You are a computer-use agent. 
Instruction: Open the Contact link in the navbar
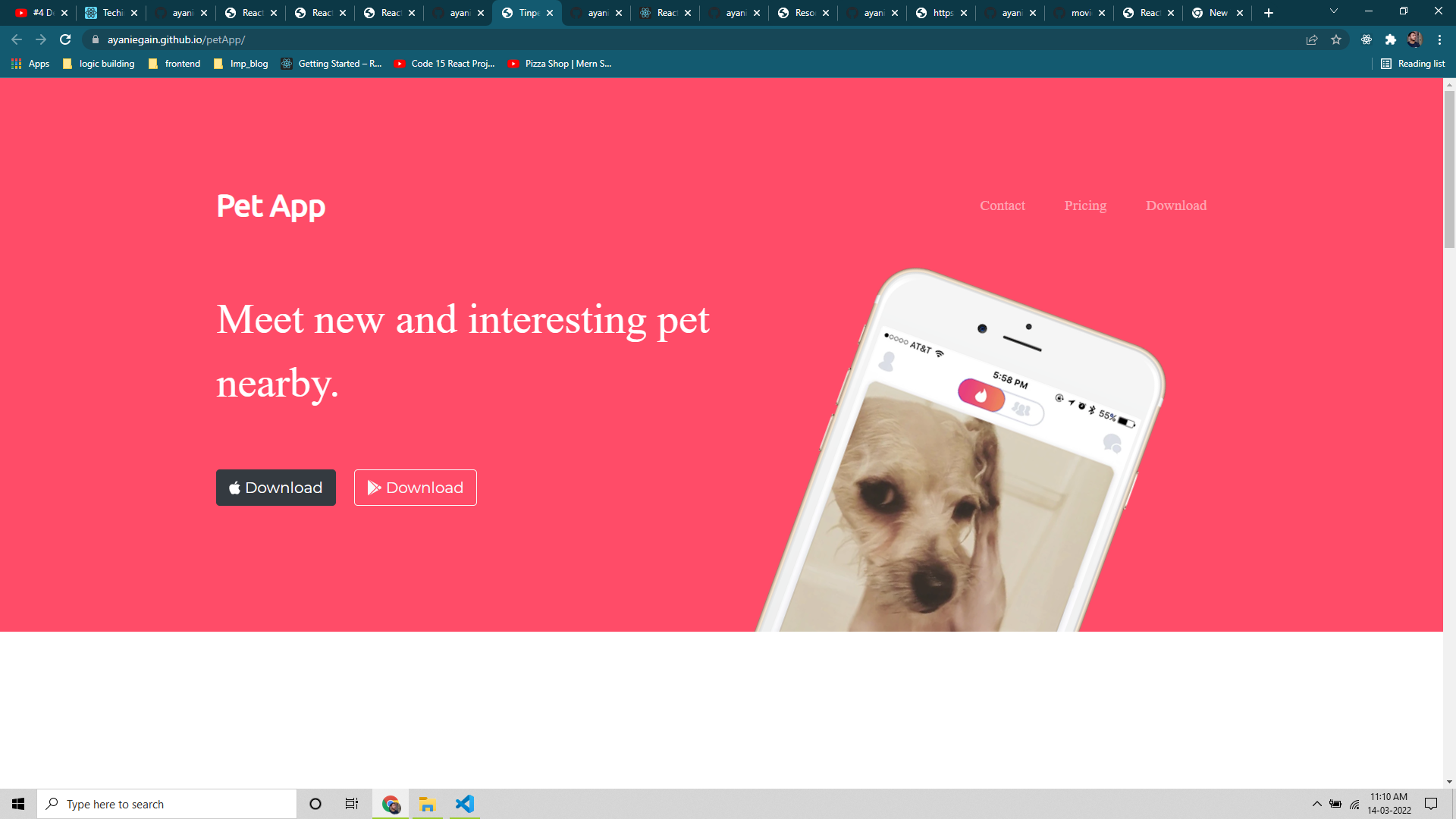point(1003,206)
